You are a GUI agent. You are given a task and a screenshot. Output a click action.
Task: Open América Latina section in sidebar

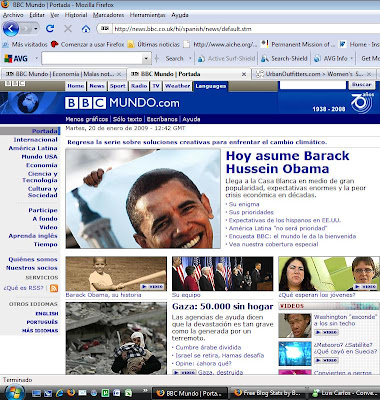click(33, 148)
